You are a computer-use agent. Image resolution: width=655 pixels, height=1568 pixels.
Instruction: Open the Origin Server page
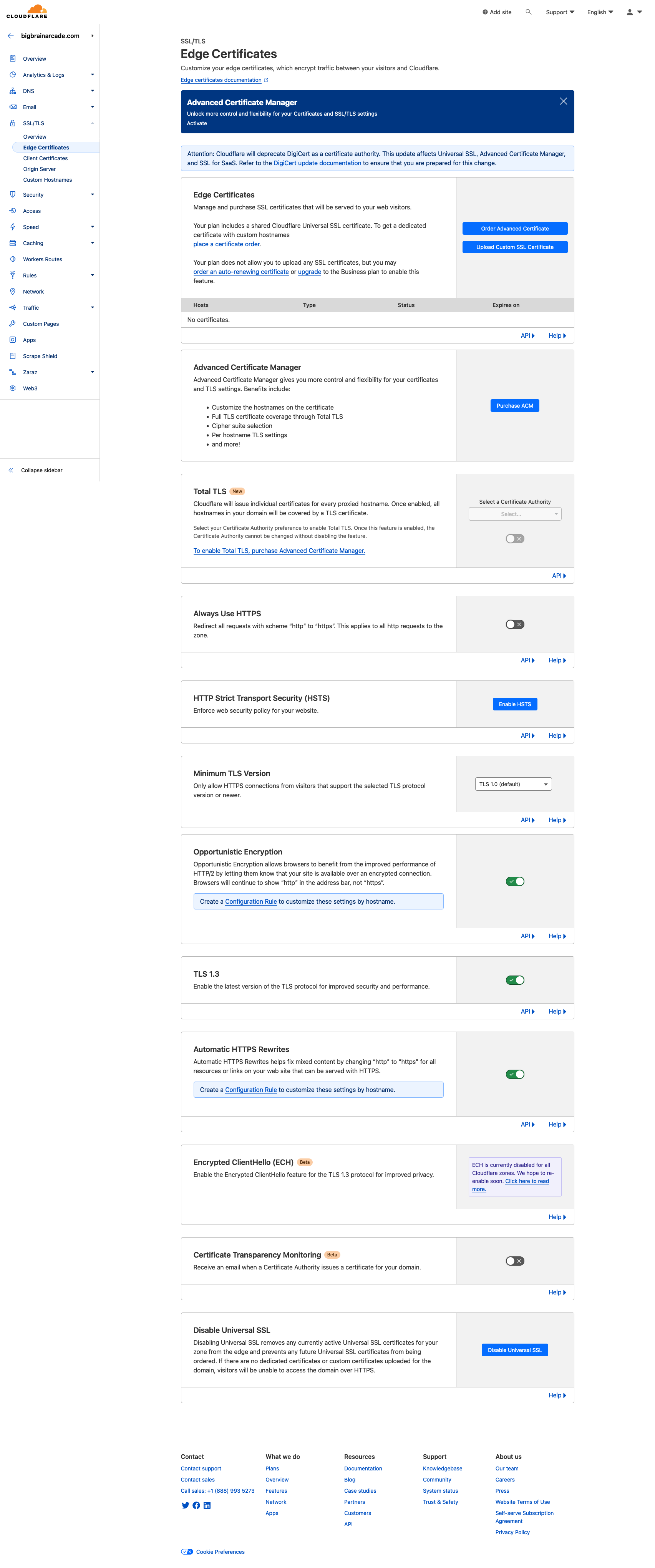(40, 169)
